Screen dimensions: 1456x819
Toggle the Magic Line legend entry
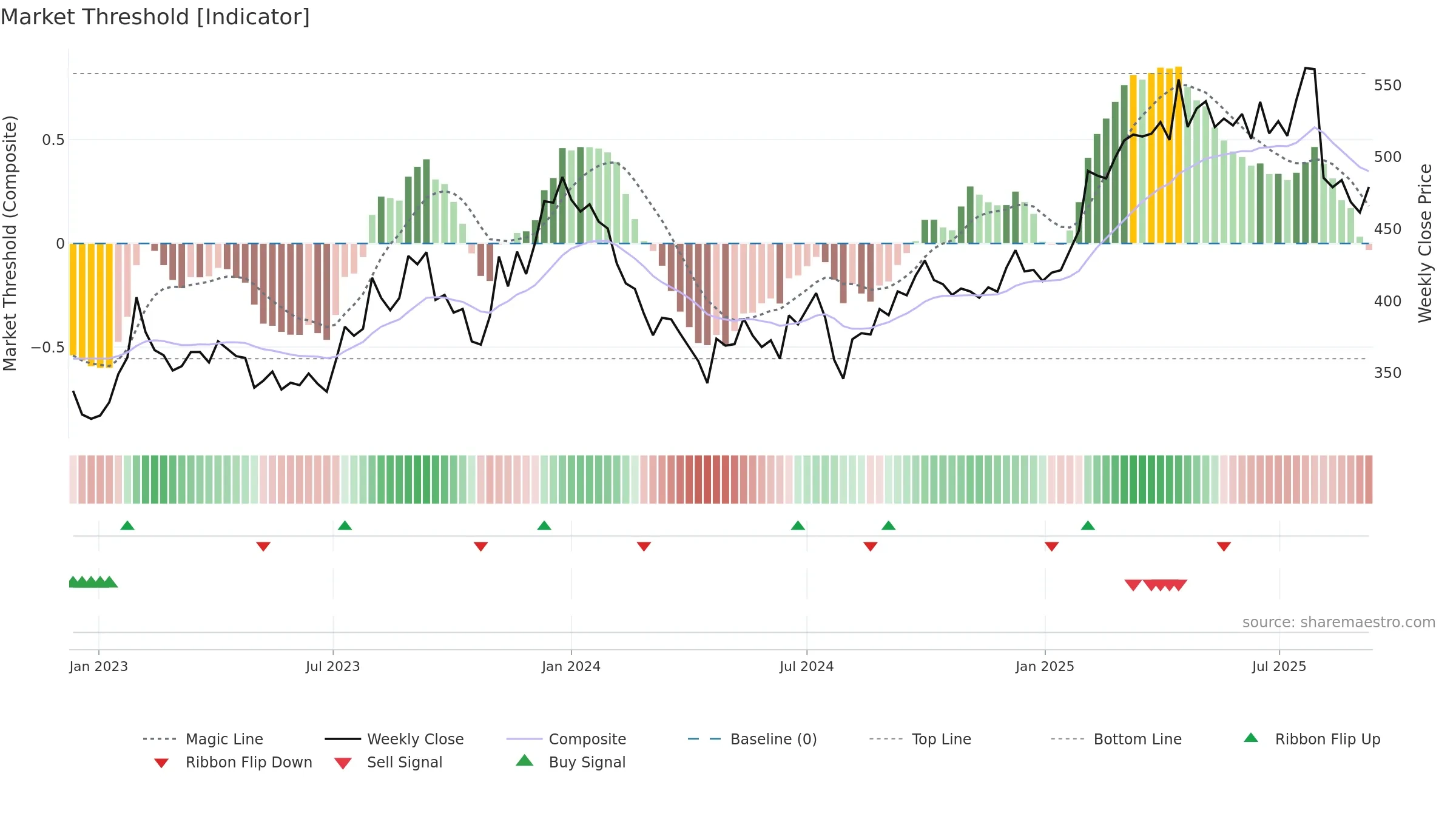(x=203, y=739)
